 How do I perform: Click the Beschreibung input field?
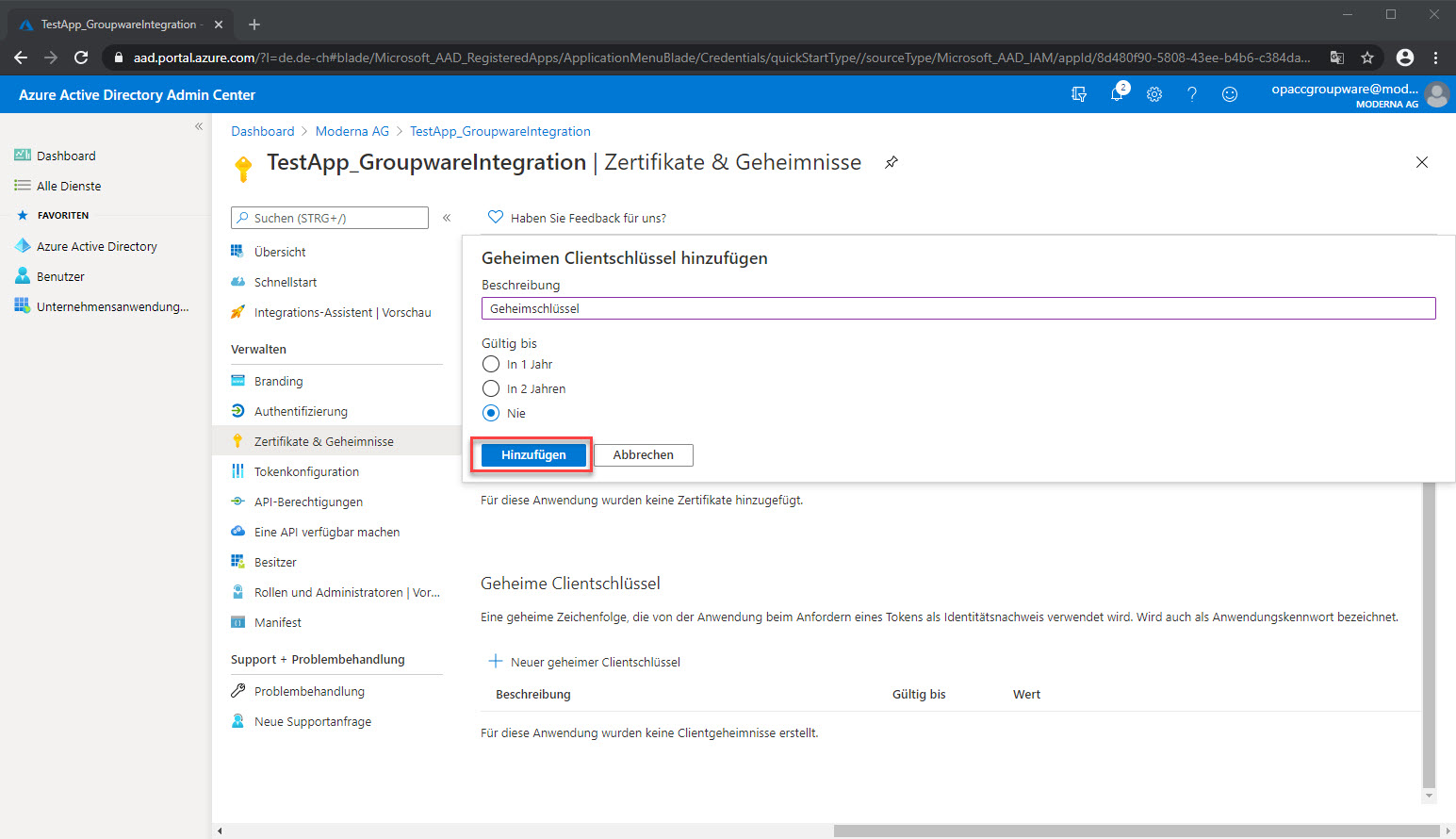958,308
